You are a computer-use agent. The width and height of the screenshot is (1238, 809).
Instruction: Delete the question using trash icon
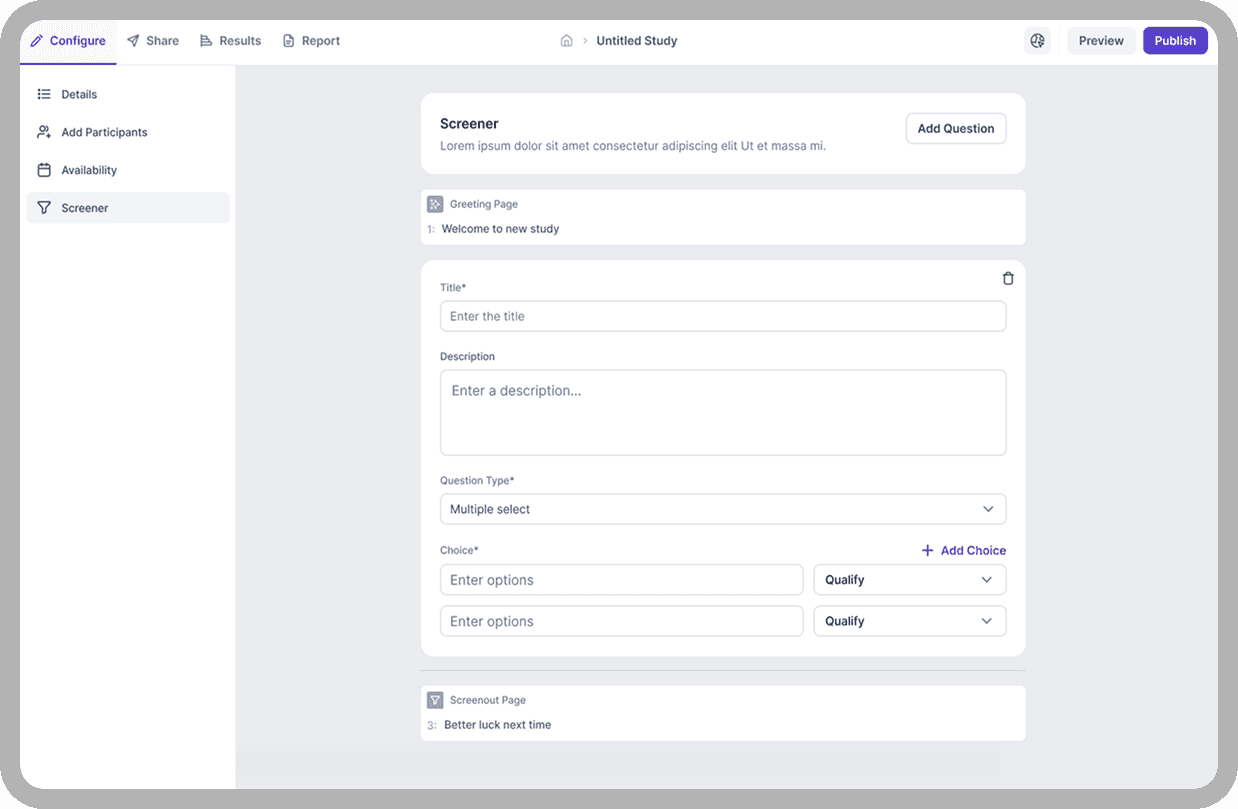1008,279
